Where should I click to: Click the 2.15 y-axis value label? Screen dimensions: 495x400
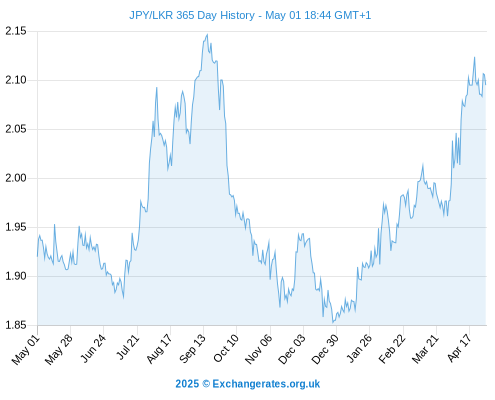click(x=16, y=31)
